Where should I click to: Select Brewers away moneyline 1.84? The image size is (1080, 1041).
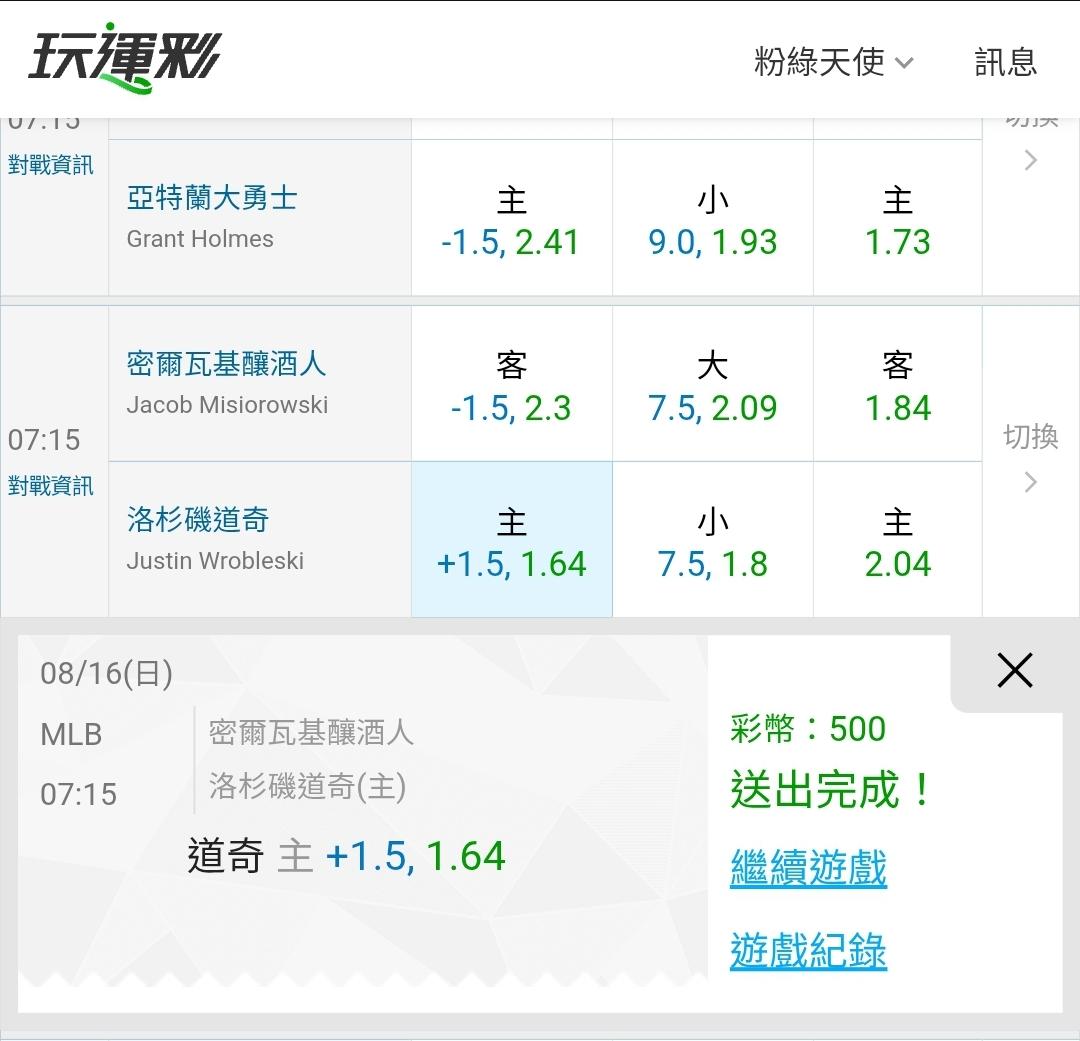click(x=897, y=384)
